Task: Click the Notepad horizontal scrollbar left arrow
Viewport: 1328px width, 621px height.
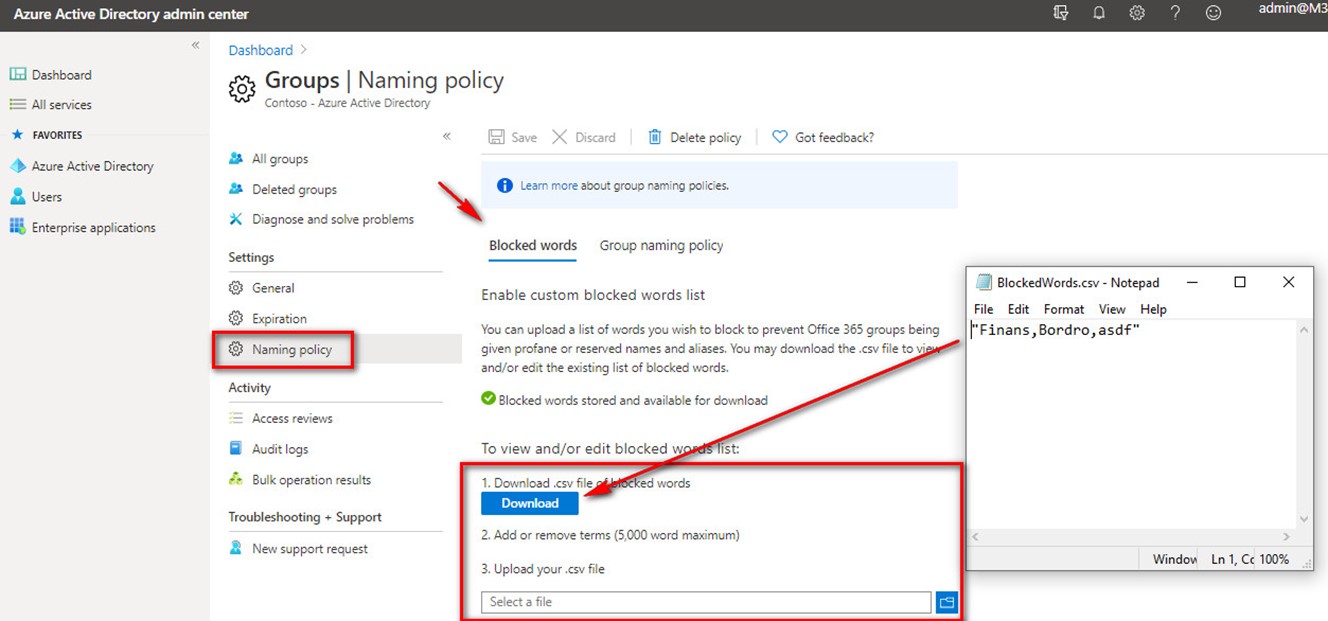Action: click(x=977, y=537)
